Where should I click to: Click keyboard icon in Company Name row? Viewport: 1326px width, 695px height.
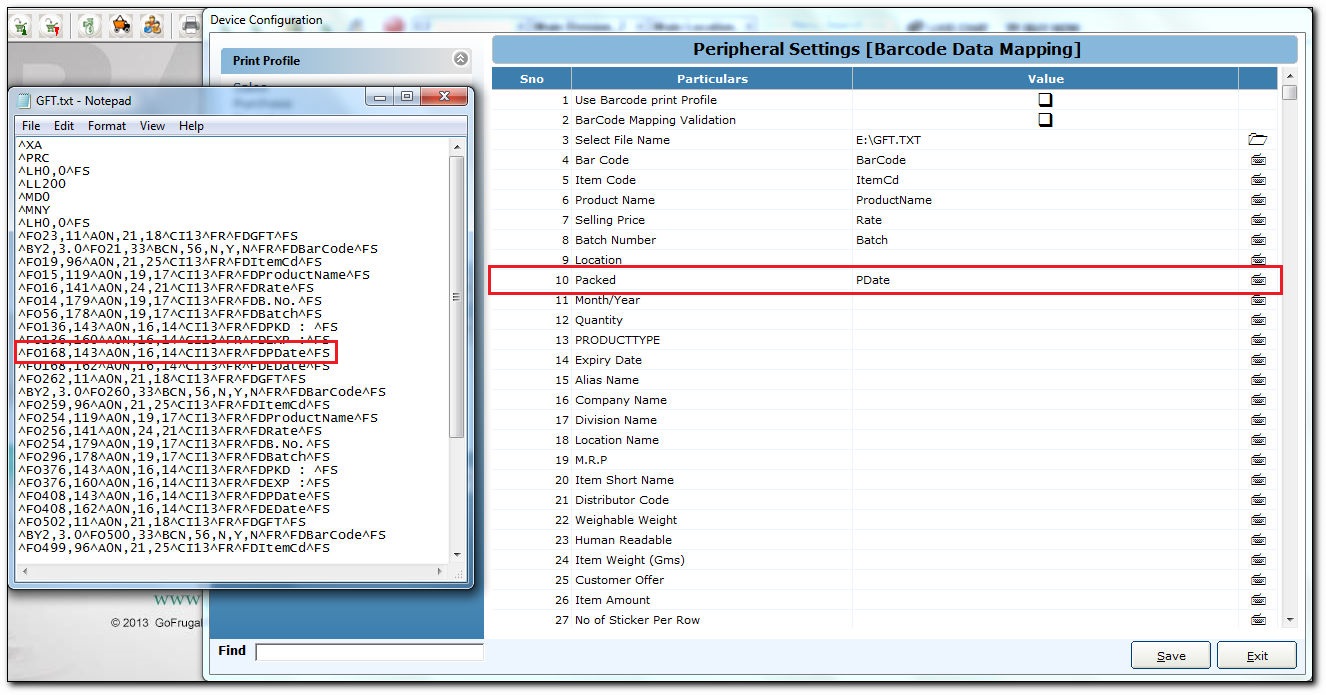pos(1258,400)
